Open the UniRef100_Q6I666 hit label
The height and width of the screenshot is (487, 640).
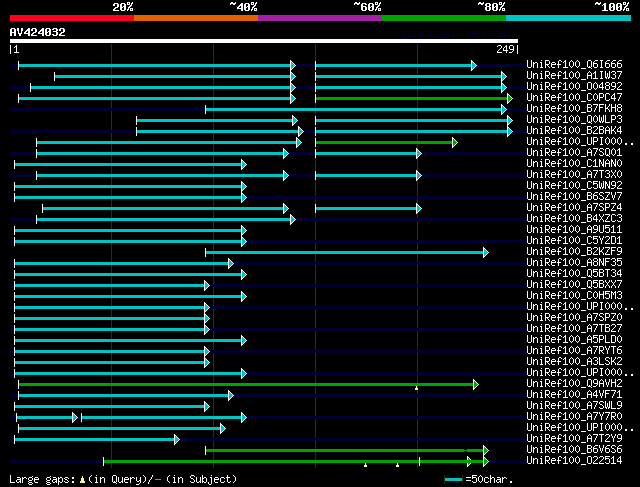pyautogui.click(x=574, y=64)
